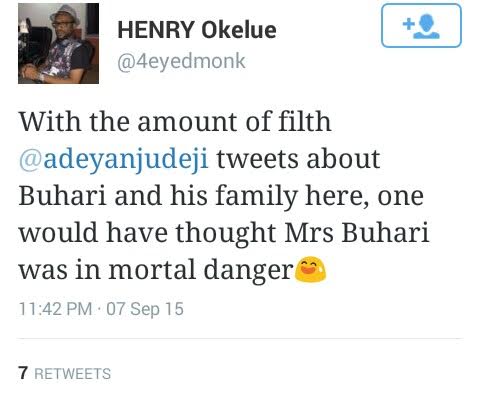
Task: Click text 'was in mortal danger'
Action: [156, 270]
